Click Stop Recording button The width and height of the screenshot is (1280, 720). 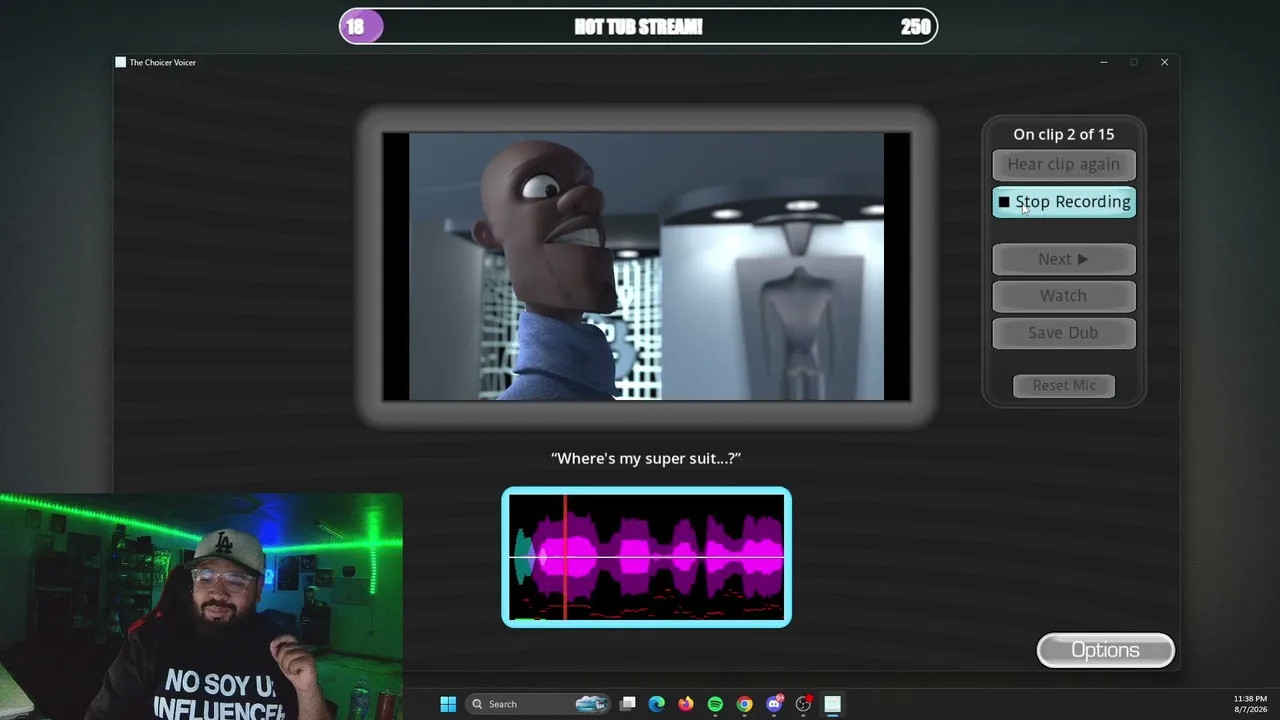(1063, 202)
